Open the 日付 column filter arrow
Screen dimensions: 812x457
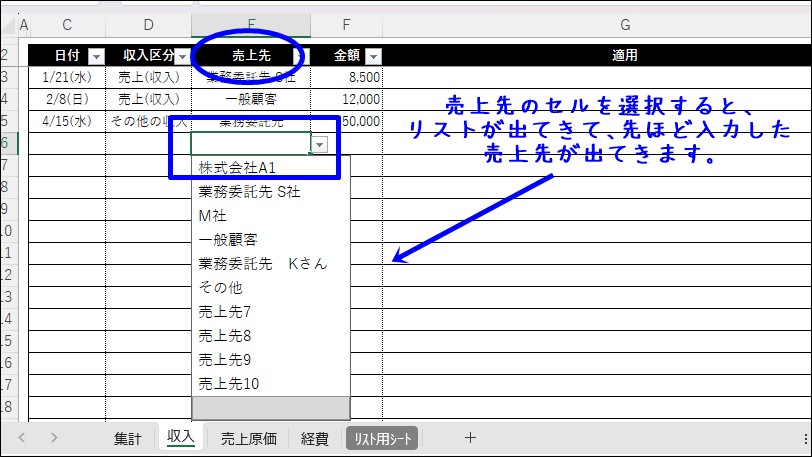click(97, 56)
